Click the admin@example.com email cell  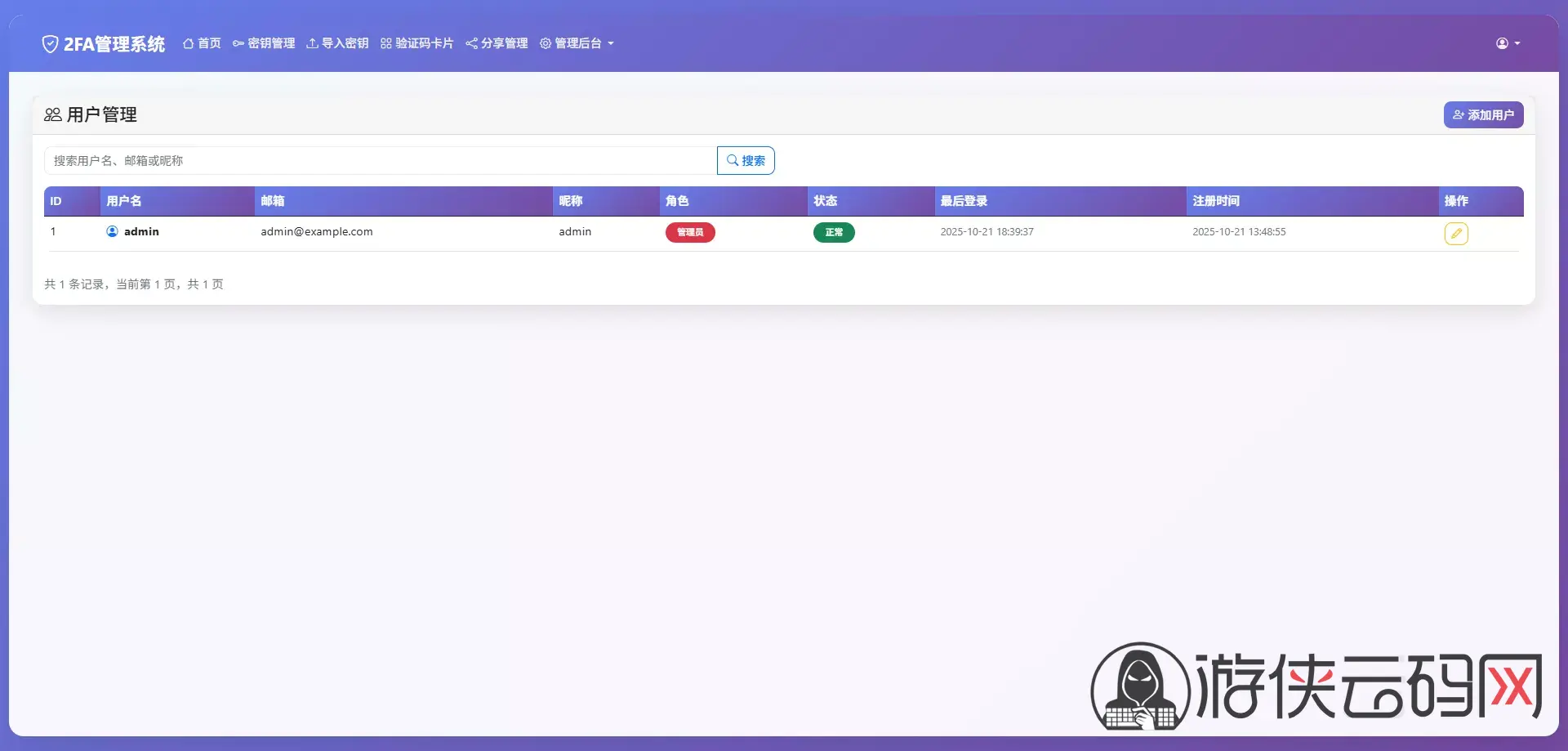317,232
